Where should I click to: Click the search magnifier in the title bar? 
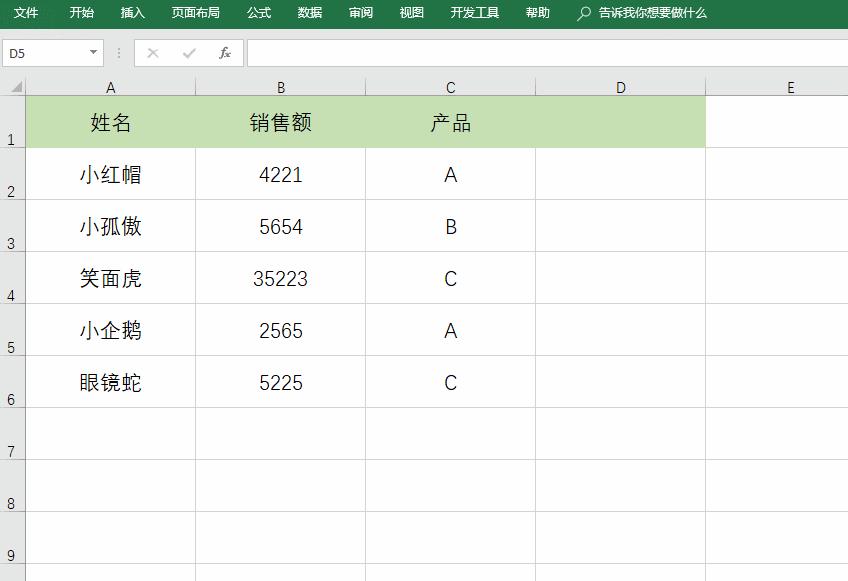coord(581,13)
